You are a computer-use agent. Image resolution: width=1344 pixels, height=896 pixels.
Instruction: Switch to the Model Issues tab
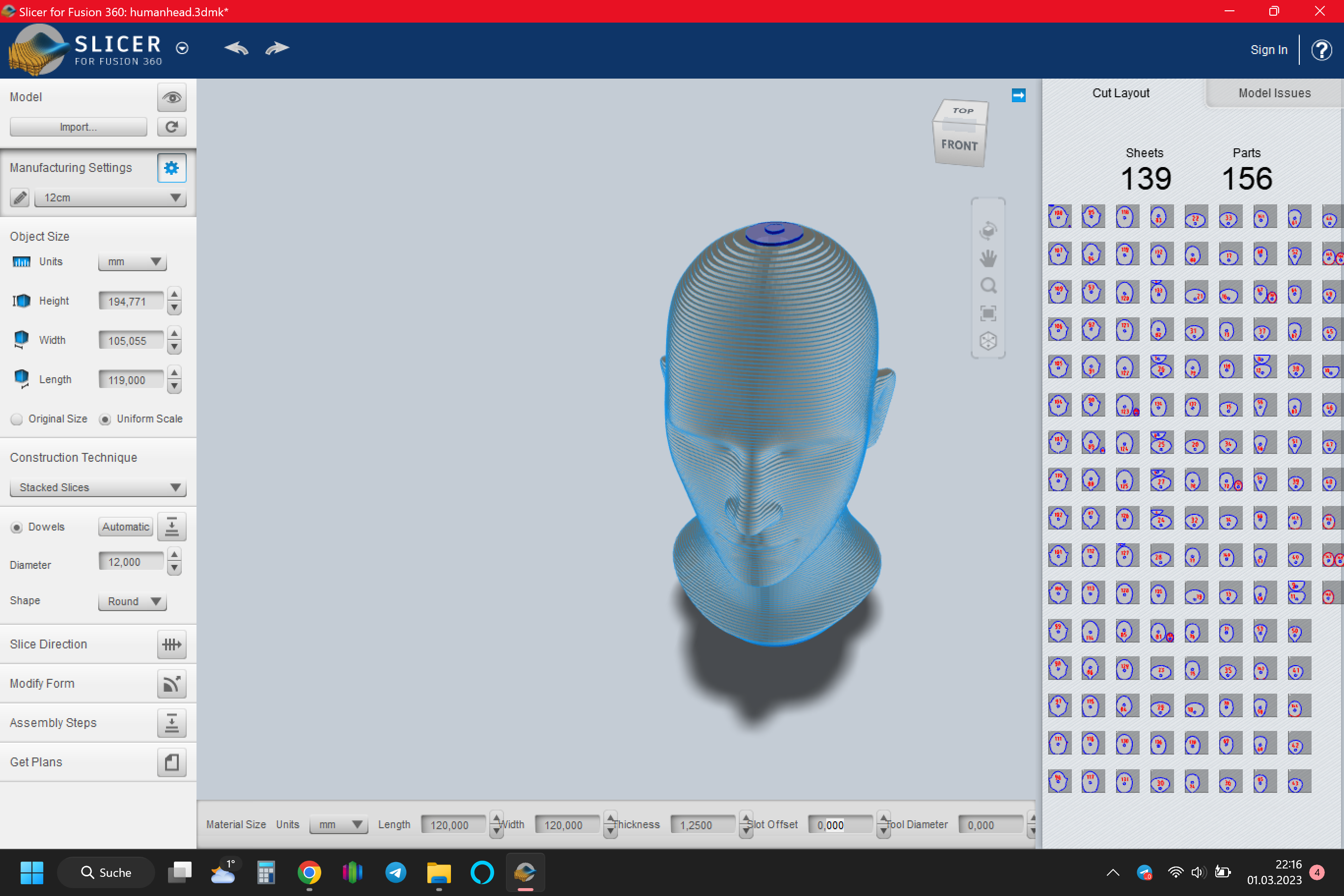1274,93
